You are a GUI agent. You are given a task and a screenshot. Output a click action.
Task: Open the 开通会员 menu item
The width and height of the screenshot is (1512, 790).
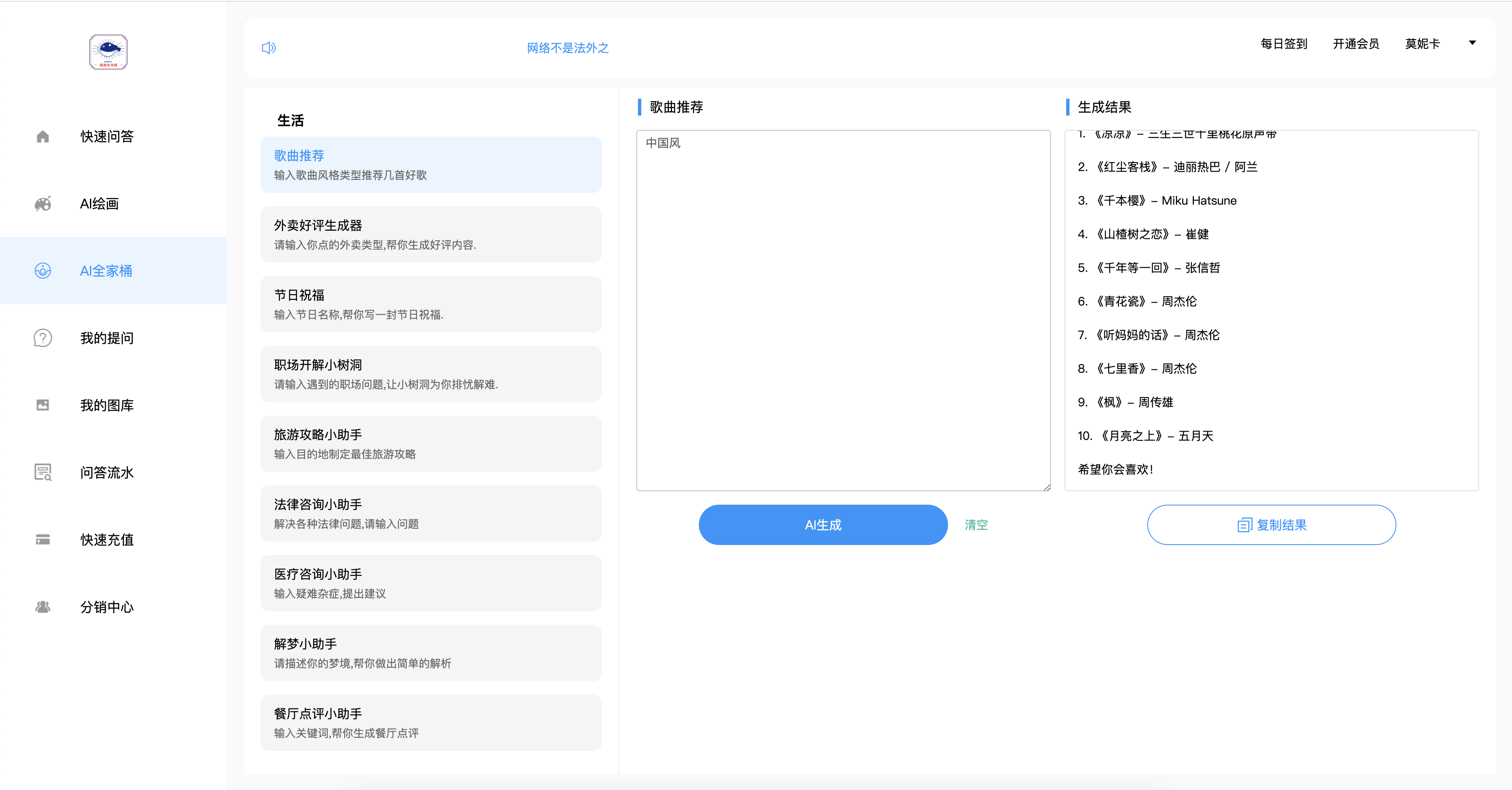click(x=1355, y=43)
